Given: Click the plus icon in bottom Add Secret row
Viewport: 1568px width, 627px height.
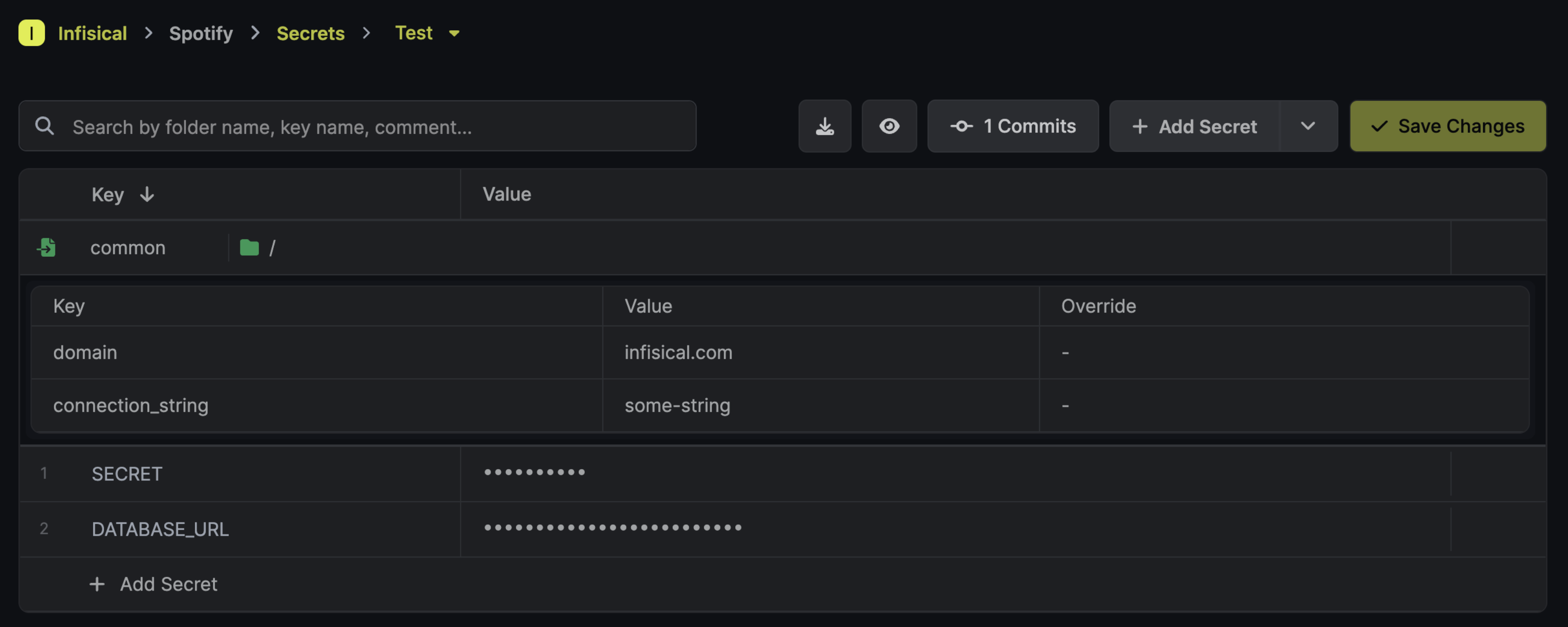Looking at the screenshot, I should [x=97, y=584].
